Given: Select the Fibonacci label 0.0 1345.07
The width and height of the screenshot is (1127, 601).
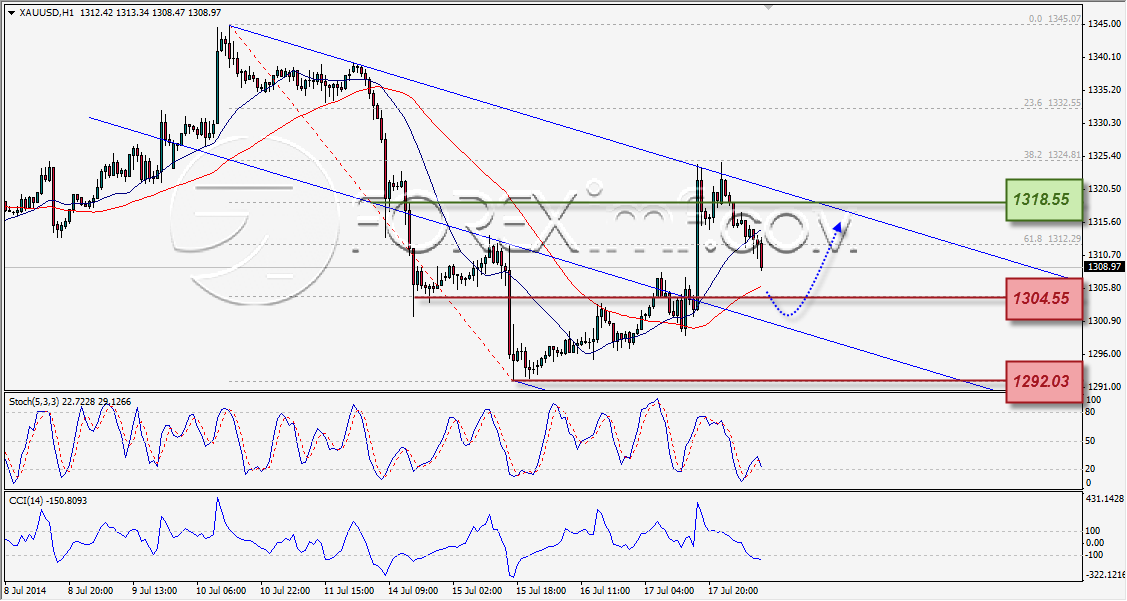Looking at the screenshot, I should pos(1054,19).
